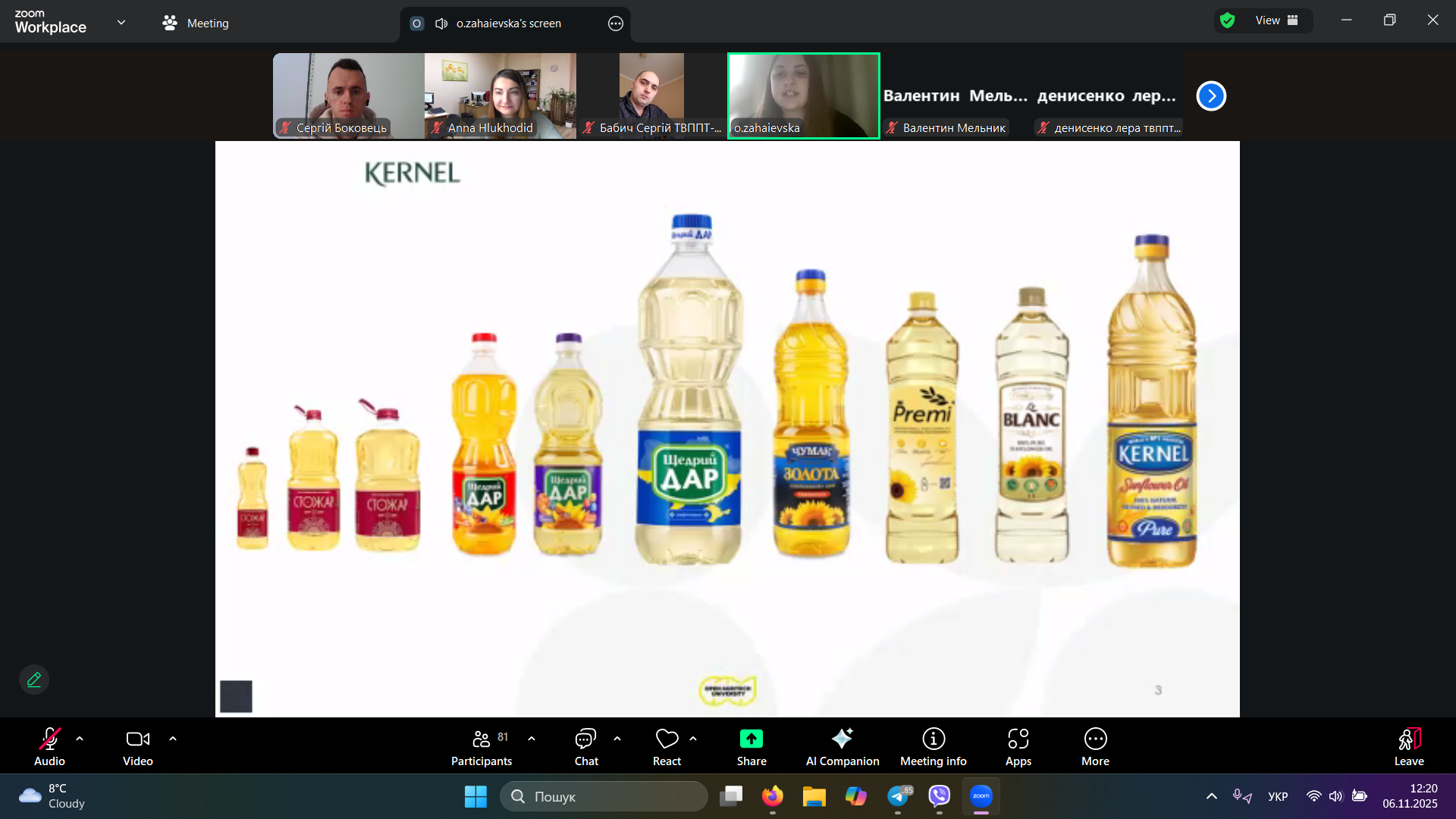Open the Zoom Workplace dropdown chevron

(121, 22)
